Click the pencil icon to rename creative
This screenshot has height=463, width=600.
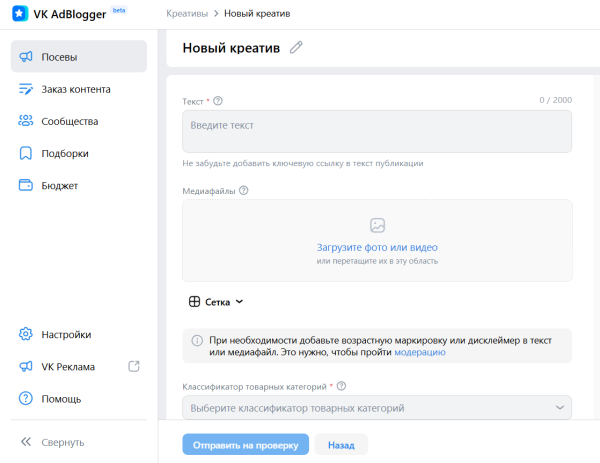pos(295,48)
